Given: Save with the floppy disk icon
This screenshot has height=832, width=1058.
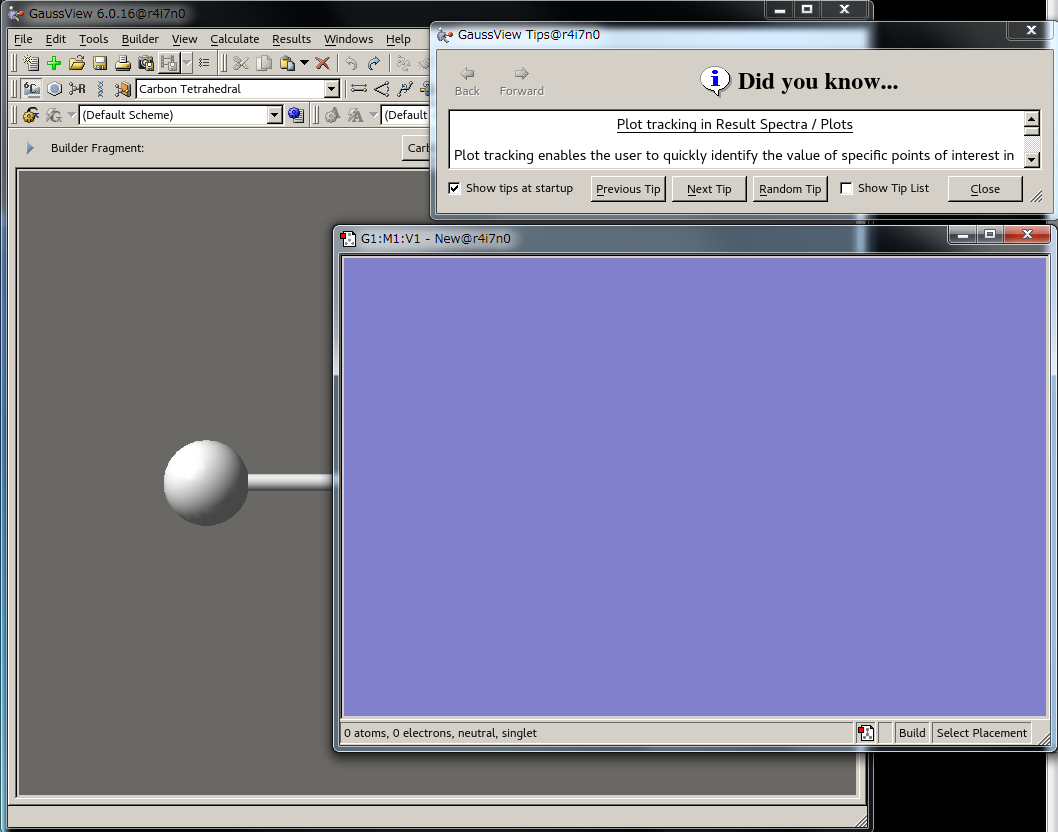Looking at the screenshot, I should click(100, 63).
